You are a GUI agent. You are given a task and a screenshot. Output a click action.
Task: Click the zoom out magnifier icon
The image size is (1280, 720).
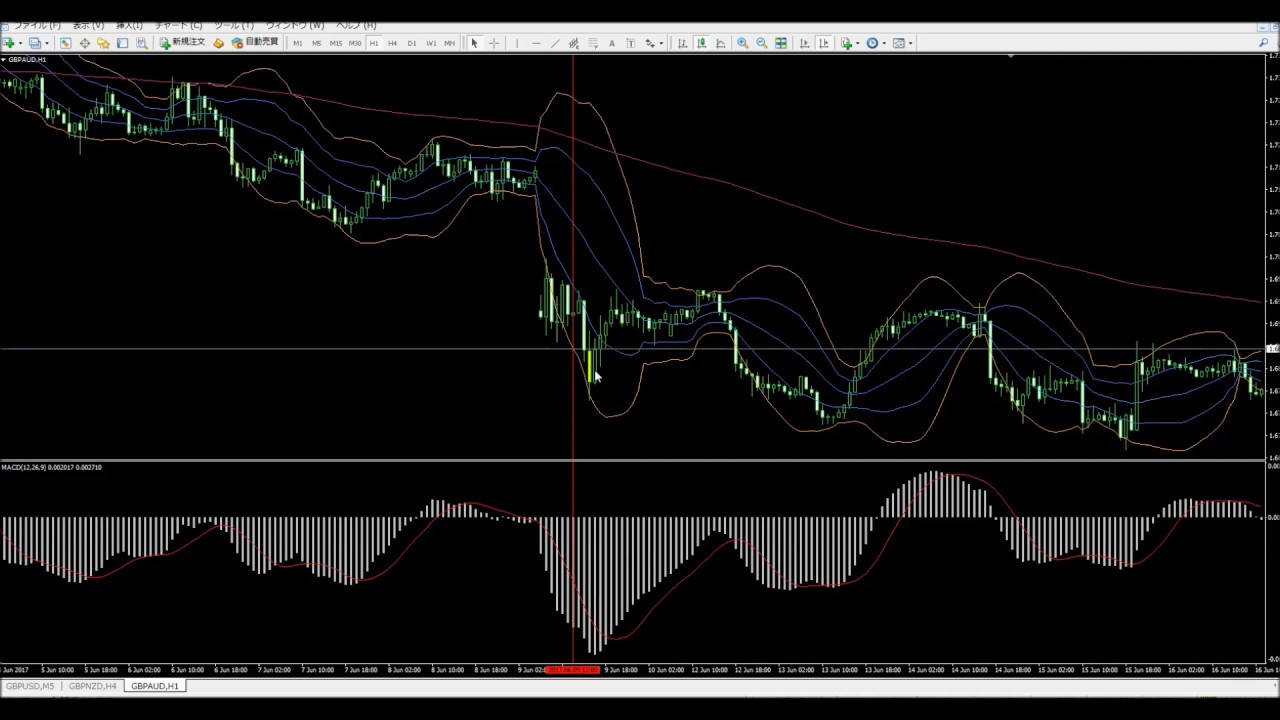point(761,43)
